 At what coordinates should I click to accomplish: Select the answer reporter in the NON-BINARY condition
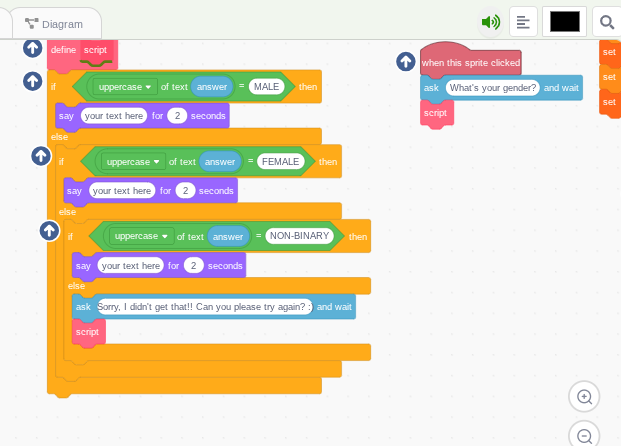228,236
